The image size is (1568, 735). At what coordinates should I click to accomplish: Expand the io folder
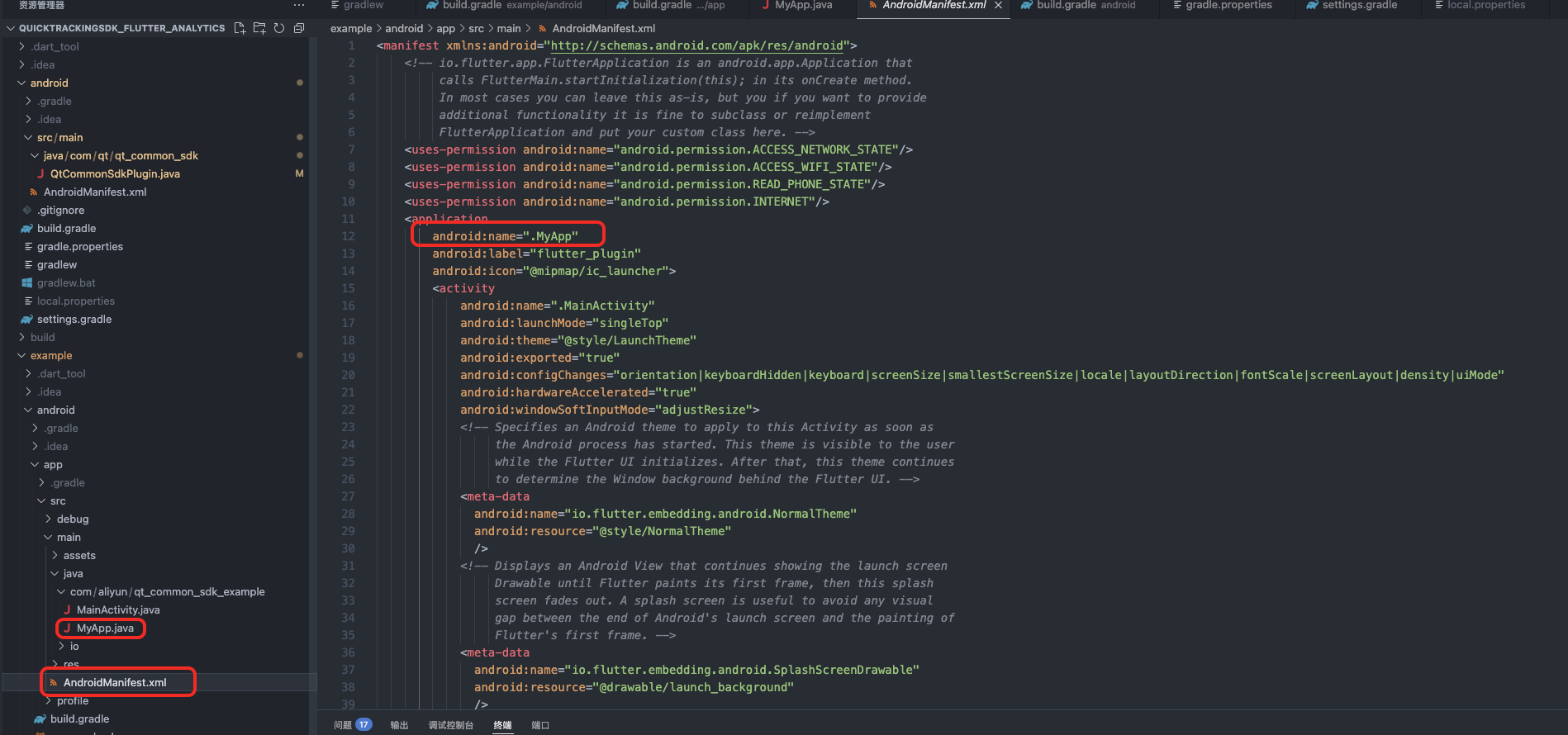74,646
